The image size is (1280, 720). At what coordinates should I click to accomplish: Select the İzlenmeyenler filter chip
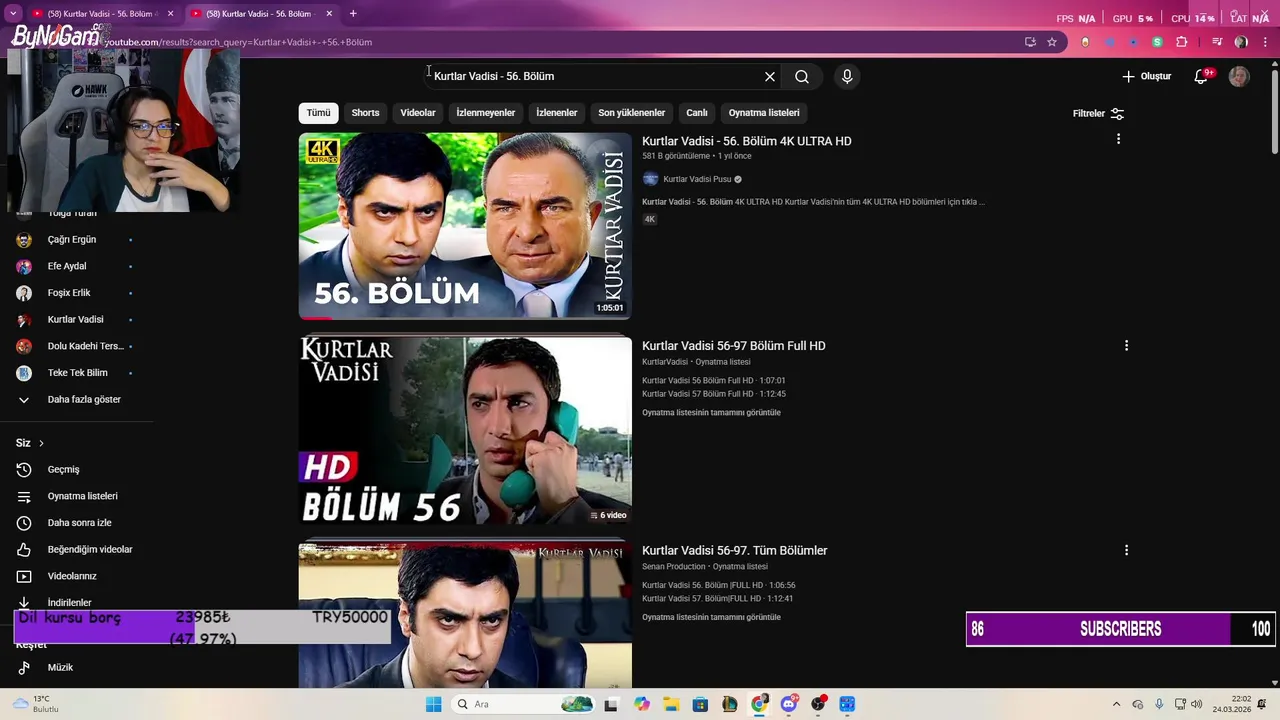tap(486, 113)
